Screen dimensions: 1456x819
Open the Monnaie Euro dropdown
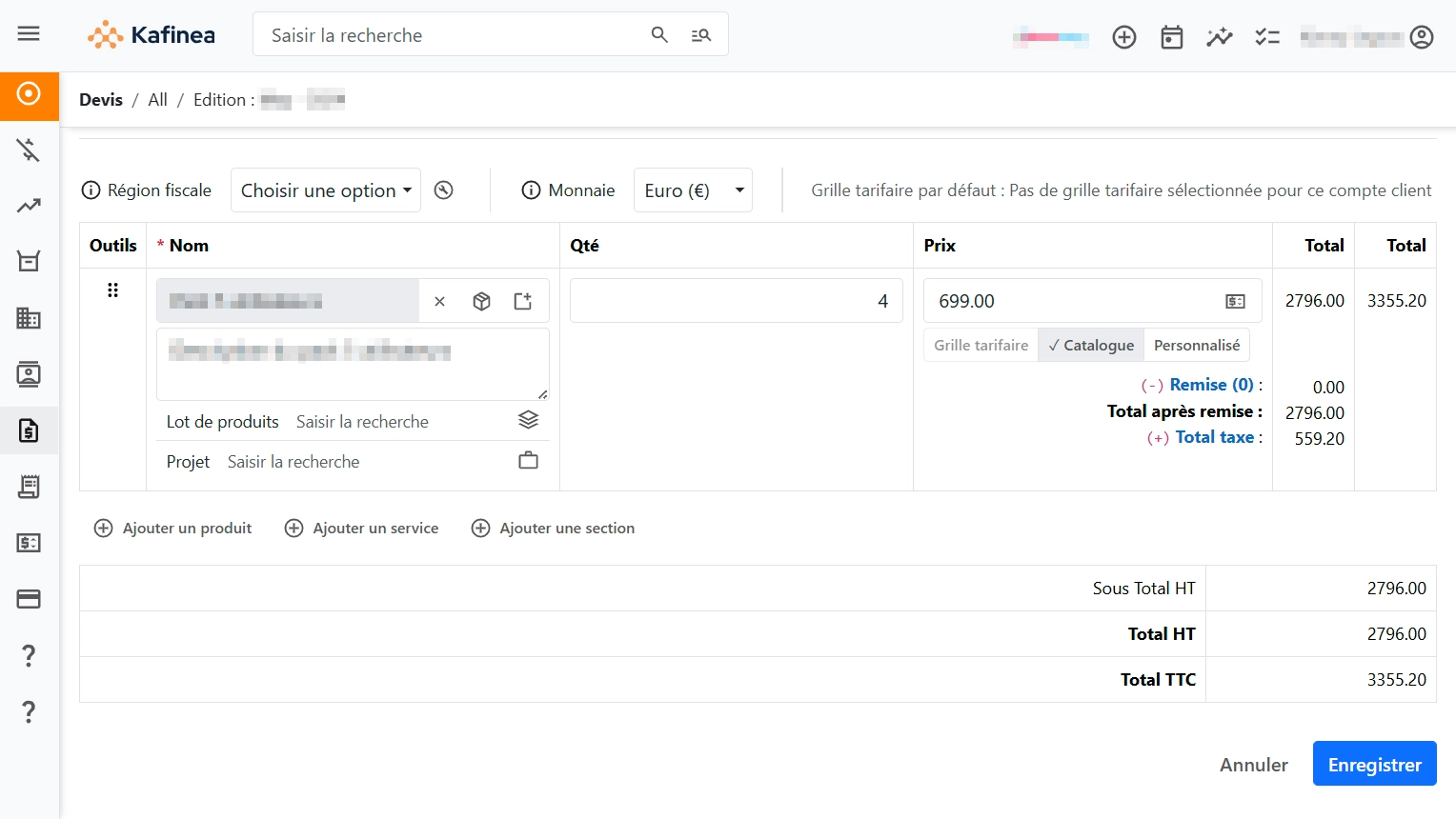tap(693, 190)
